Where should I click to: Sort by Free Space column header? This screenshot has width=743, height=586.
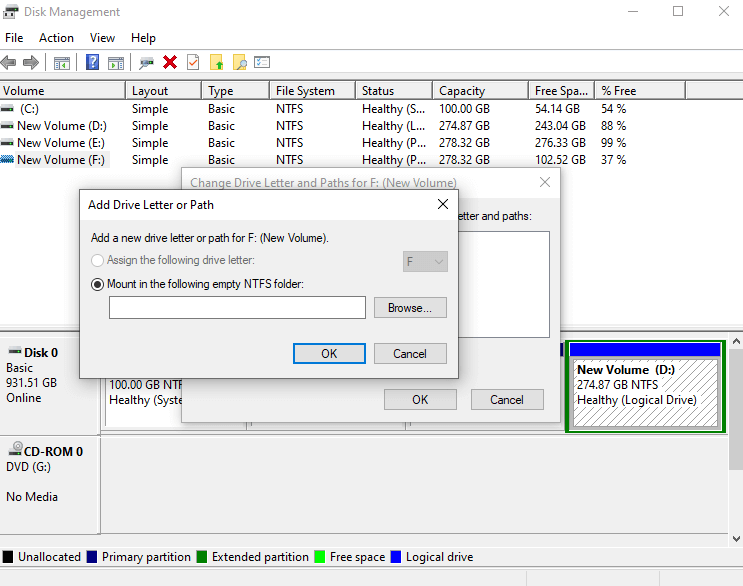click(x=562, y=90)
